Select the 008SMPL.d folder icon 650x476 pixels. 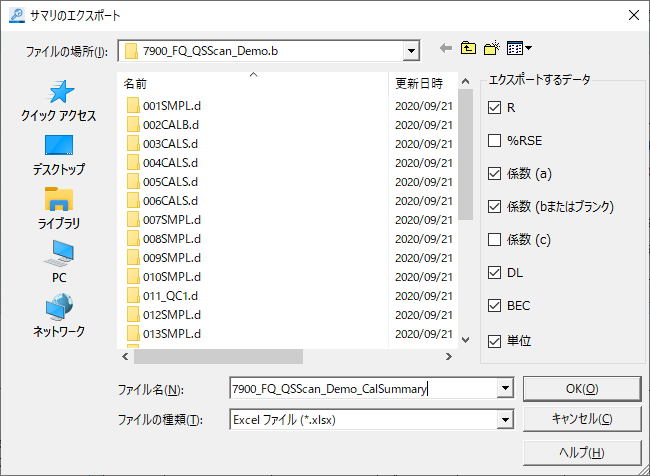coord(133,239)
